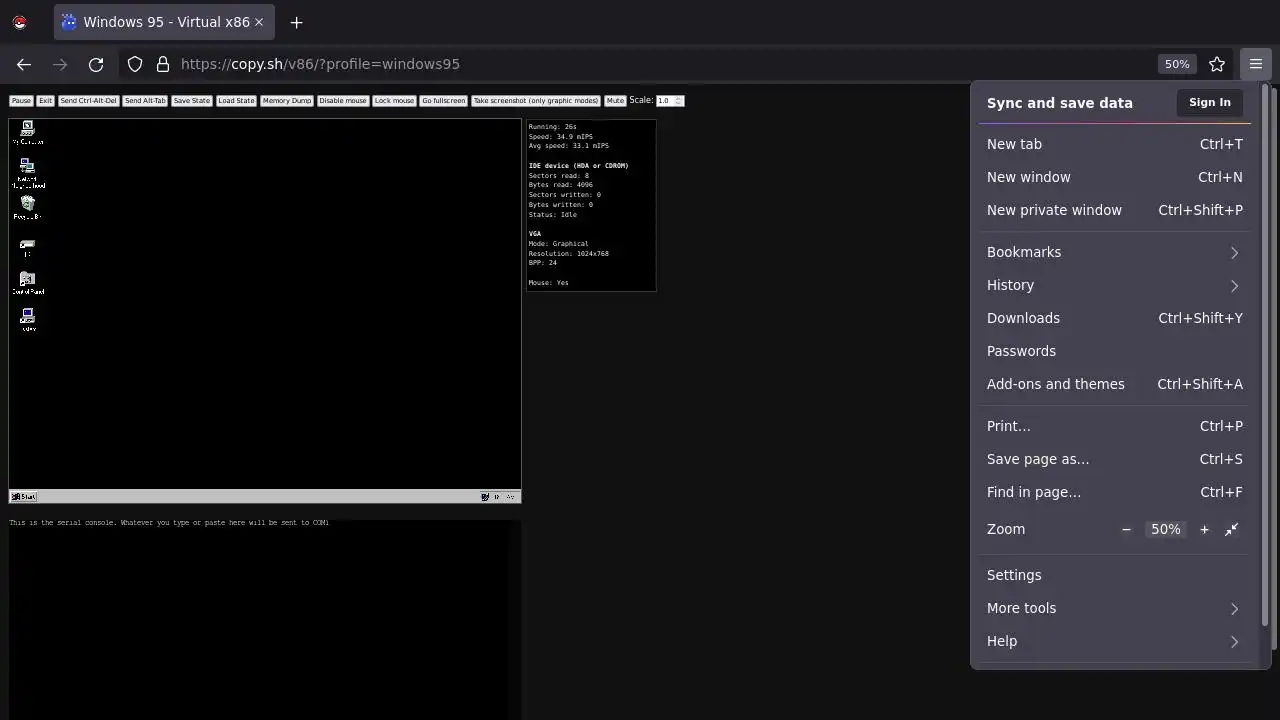Screen dimensions: 1280x720
Task: Click Sign In button in menu
Action: [1210, 102]
